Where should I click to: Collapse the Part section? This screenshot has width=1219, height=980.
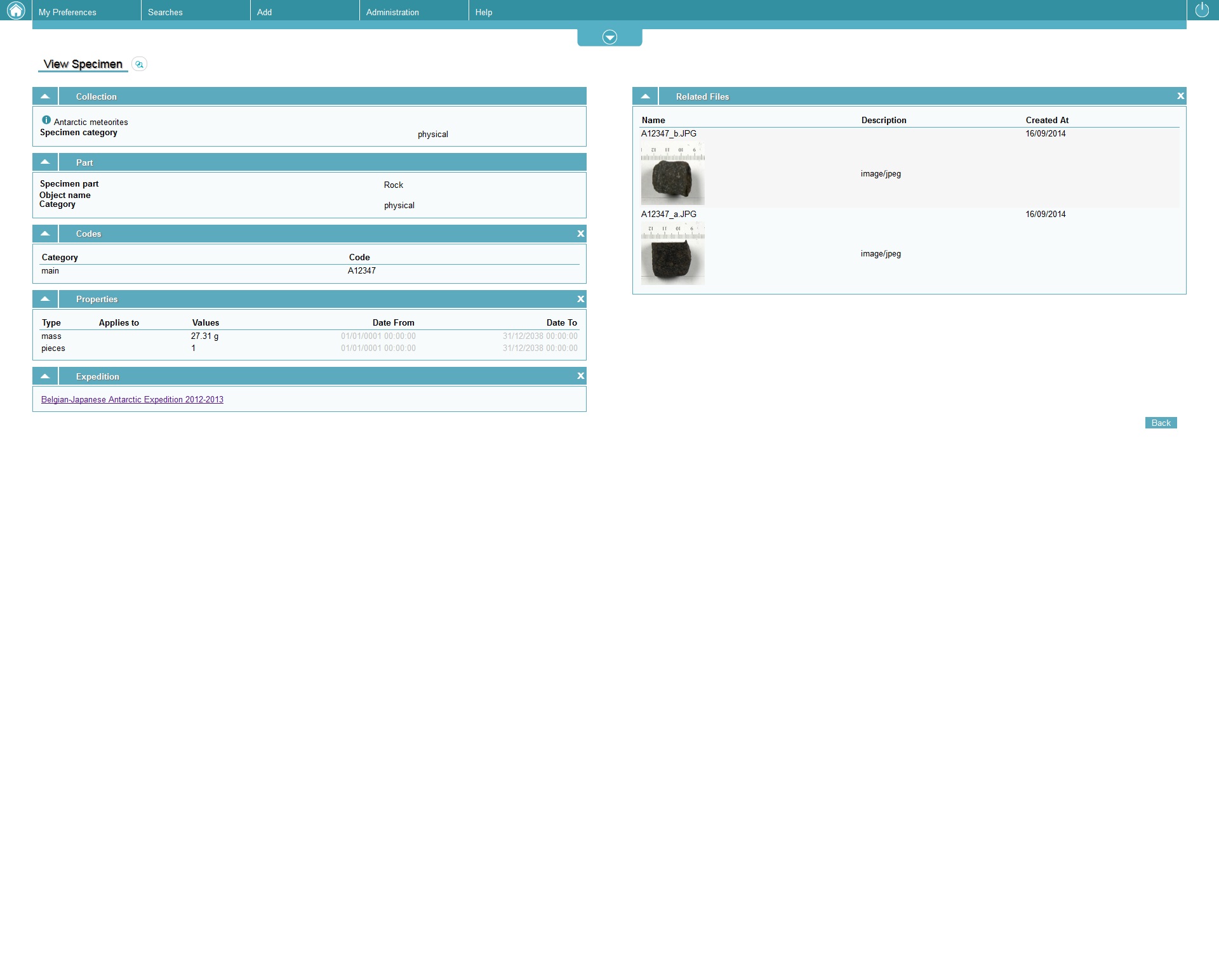tap(45, 162)
